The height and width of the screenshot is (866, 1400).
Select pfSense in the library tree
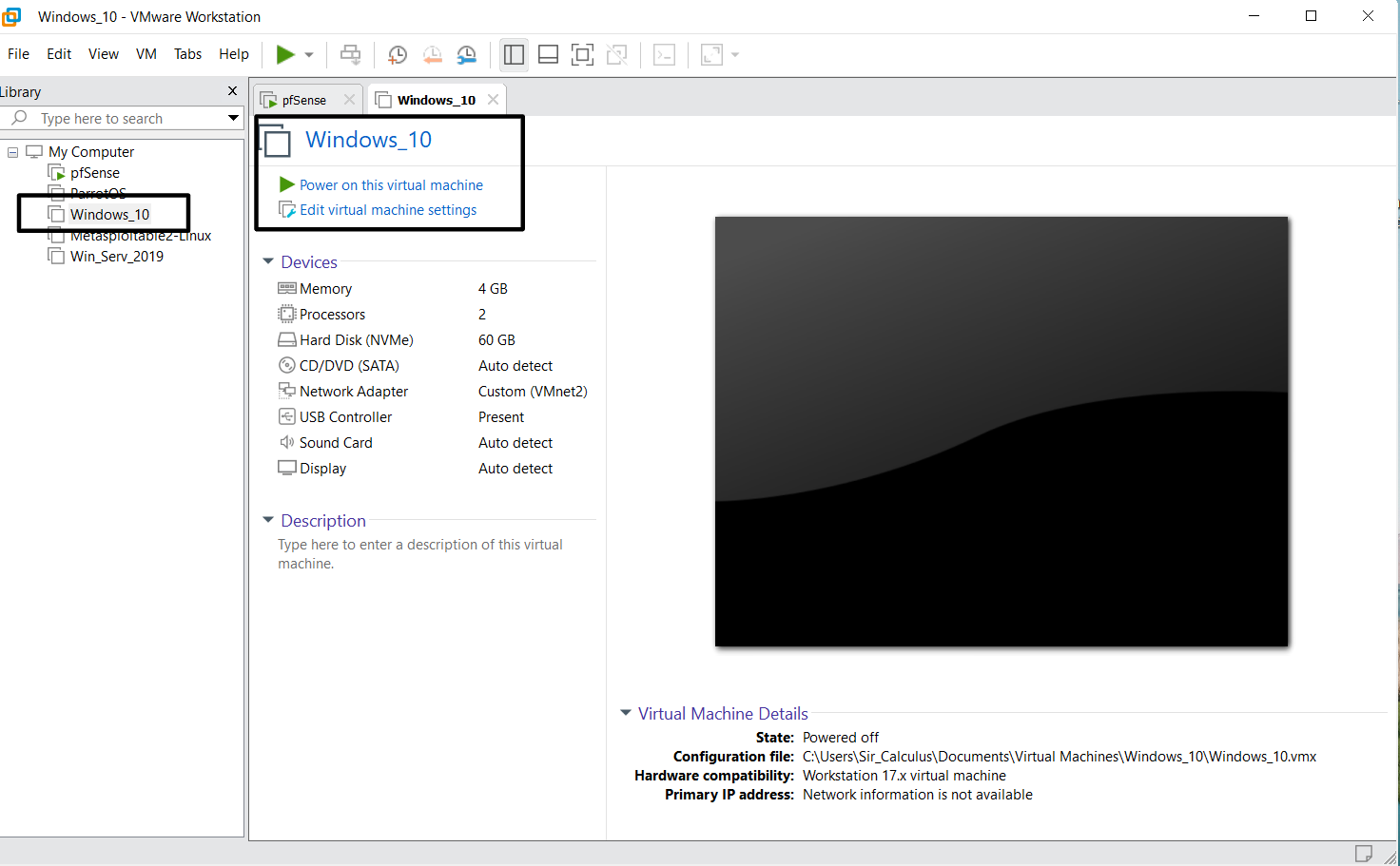[x=95, y=173]
